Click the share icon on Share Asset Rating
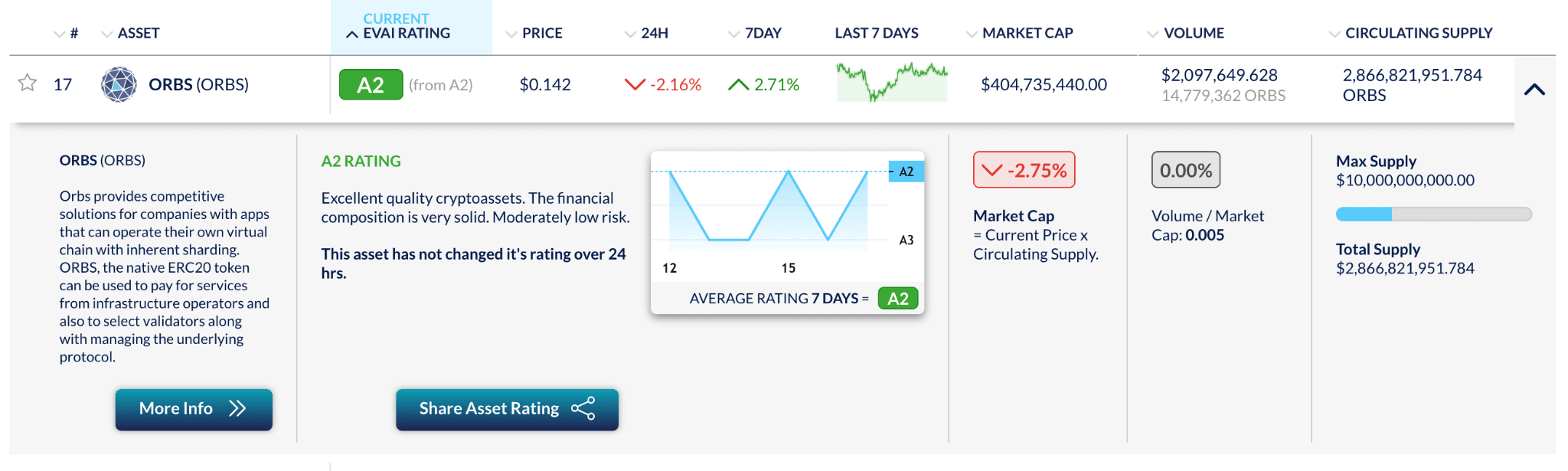 [583, 408]
